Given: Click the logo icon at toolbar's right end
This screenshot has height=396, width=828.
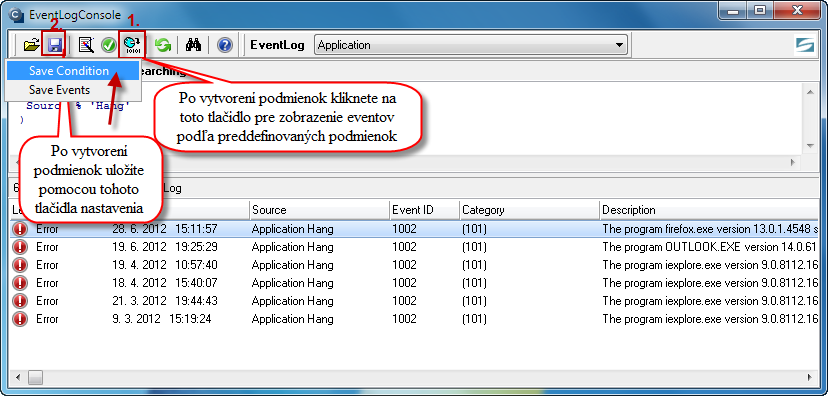Looking at the screenshot, I should 805,45.
